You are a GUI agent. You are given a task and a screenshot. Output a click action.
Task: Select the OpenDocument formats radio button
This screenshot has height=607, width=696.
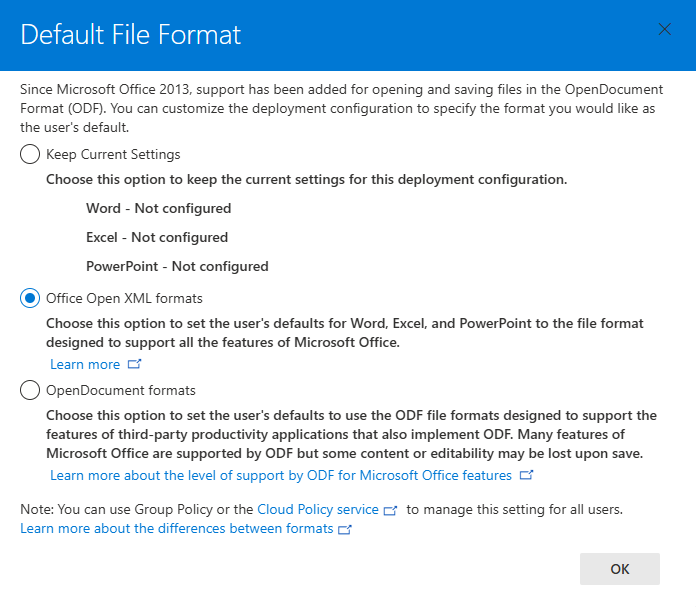[30, 390]
